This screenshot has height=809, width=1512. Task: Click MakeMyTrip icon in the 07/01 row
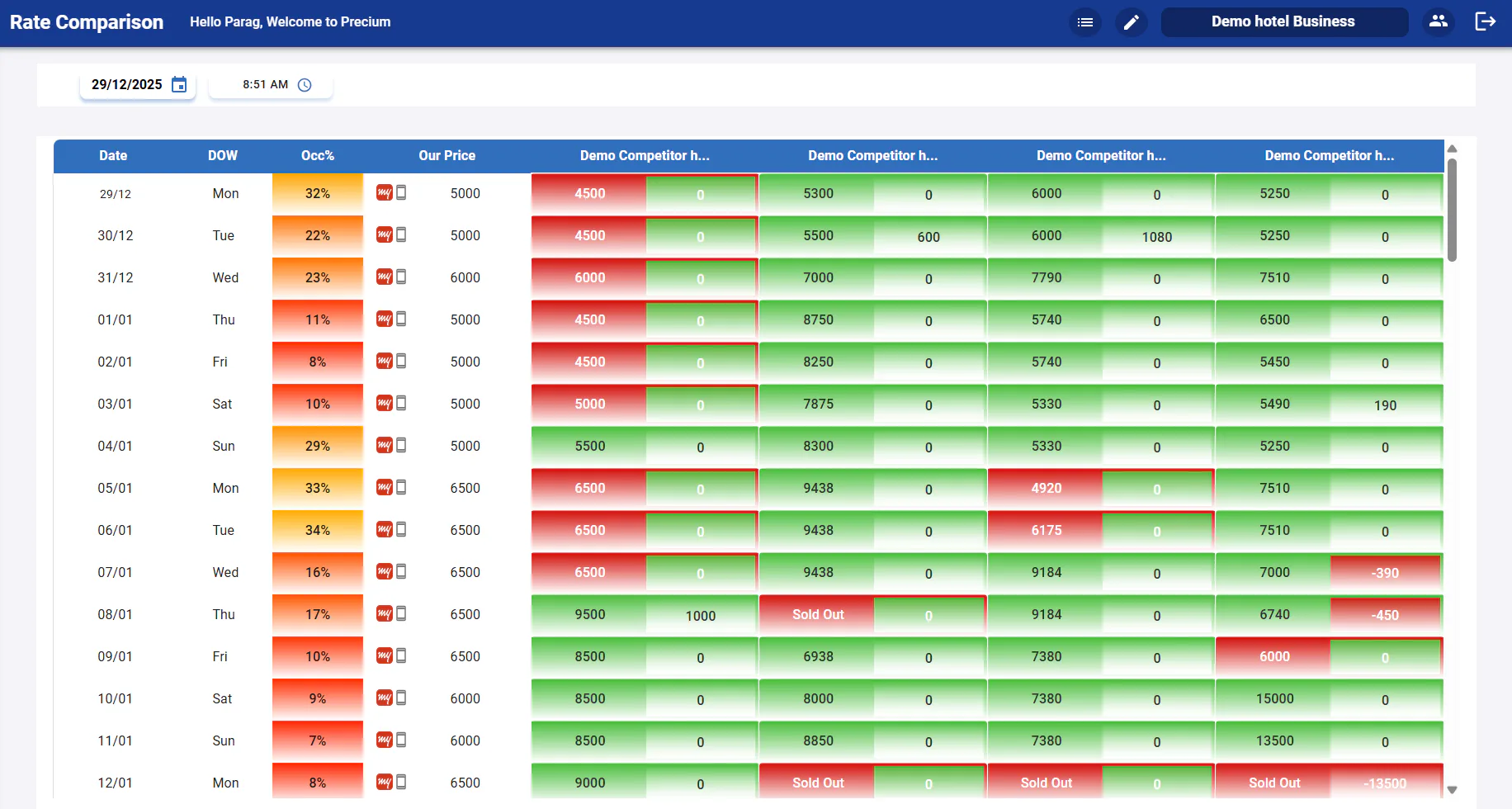click(x=384, y=571)
